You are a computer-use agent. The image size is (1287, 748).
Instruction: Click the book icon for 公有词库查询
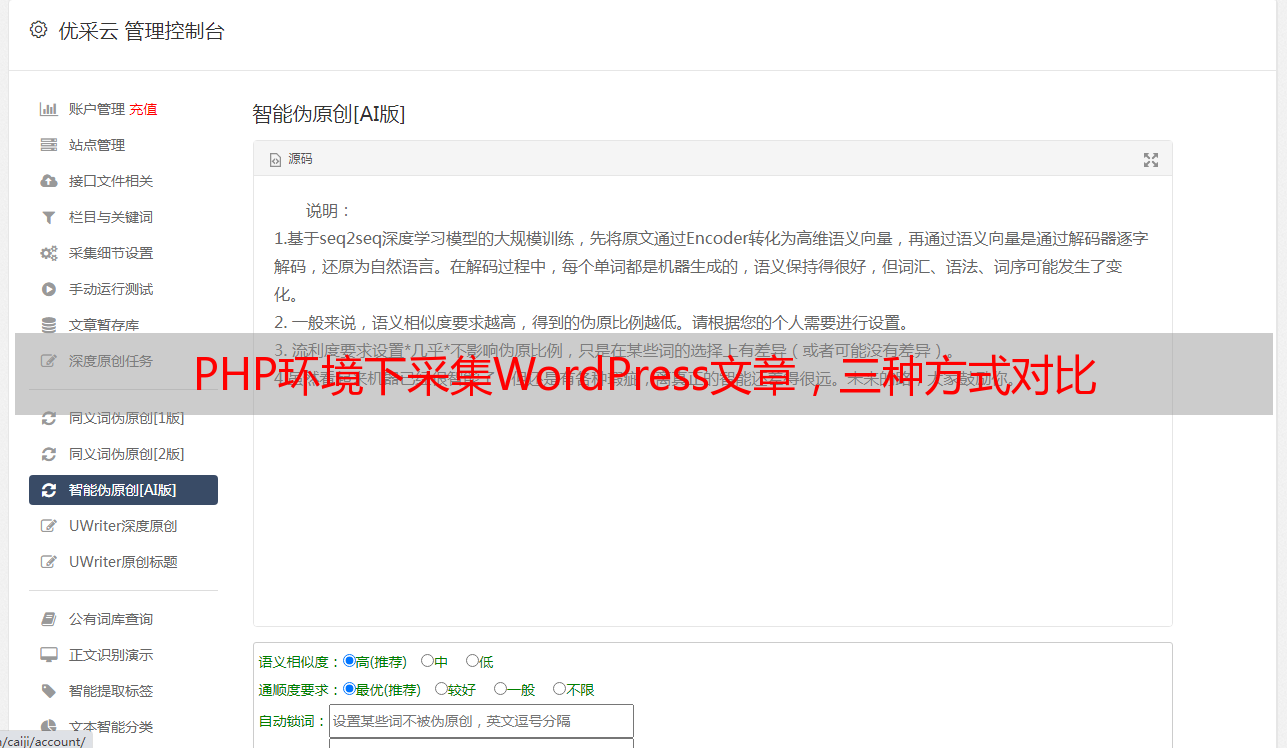48,619
